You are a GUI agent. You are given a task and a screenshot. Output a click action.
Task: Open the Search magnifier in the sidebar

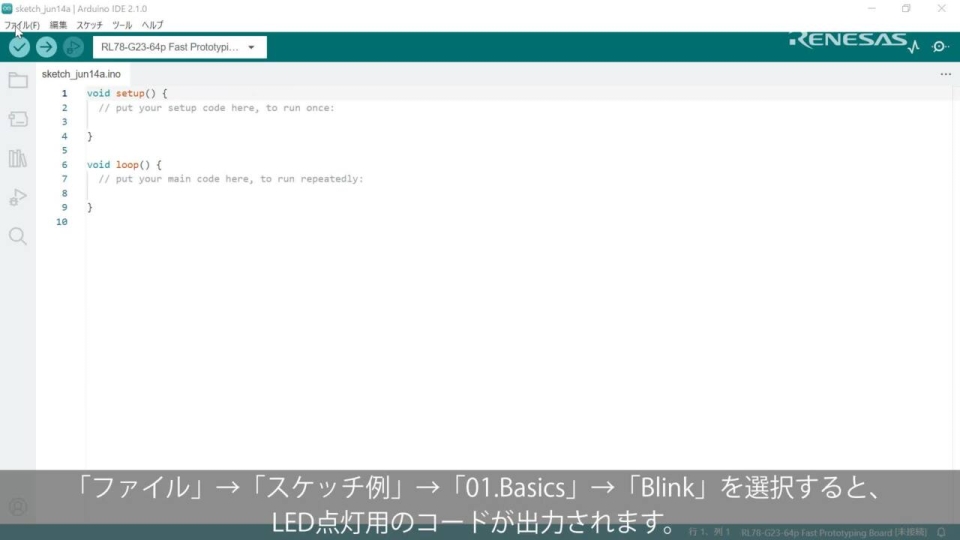pyautogui.click(x=18, y=236)
